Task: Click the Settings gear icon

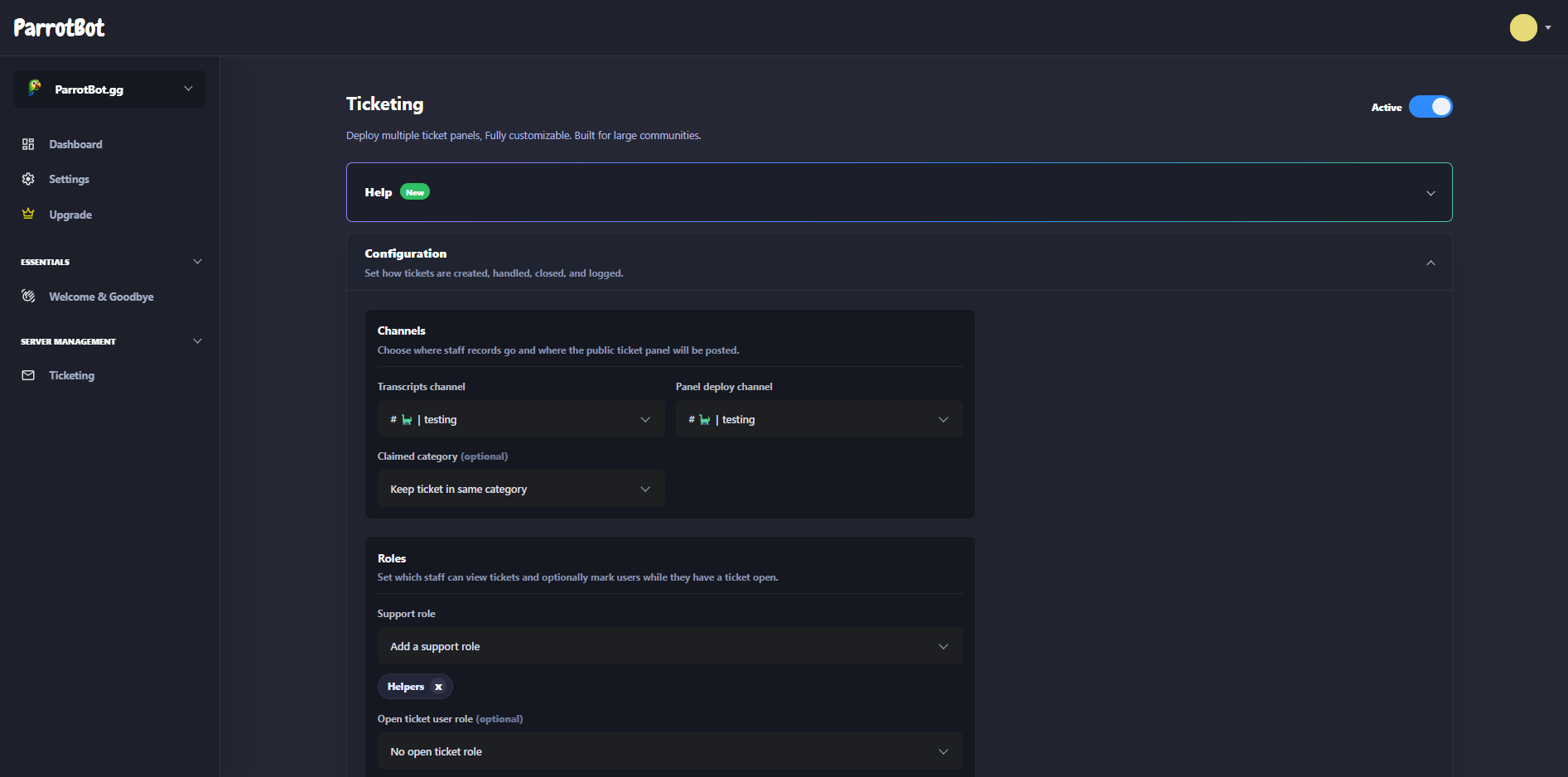Action: coord(28,179)
